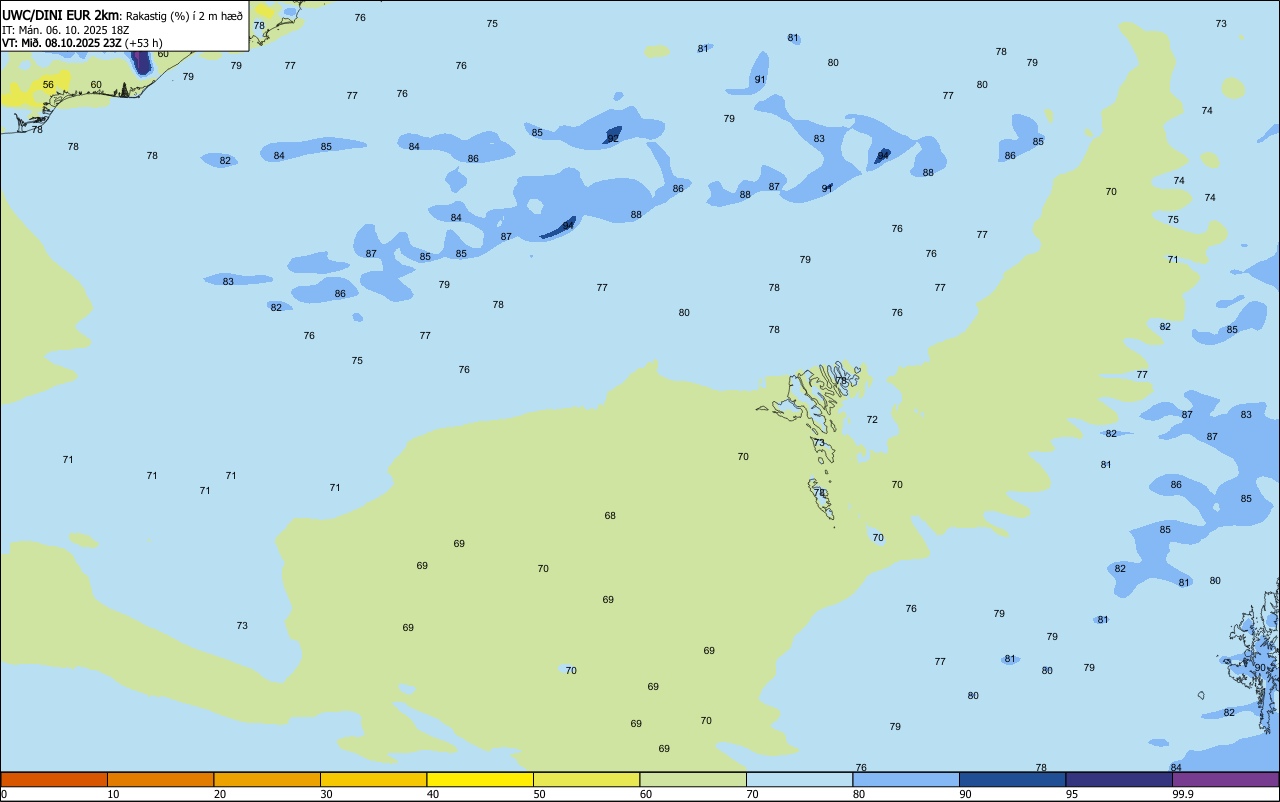
Task: Click the "VT: Mið. 08.10.2025 23Z" line
Action: point(61,43)
